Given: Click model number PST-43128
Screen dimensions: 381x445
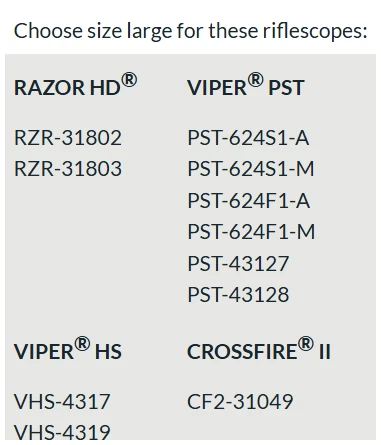Looking at the screenshot, I should point(238,295).
